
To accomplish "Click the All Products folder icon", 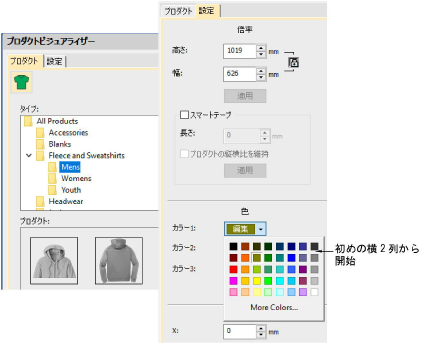I will click(x=28, y=121).
